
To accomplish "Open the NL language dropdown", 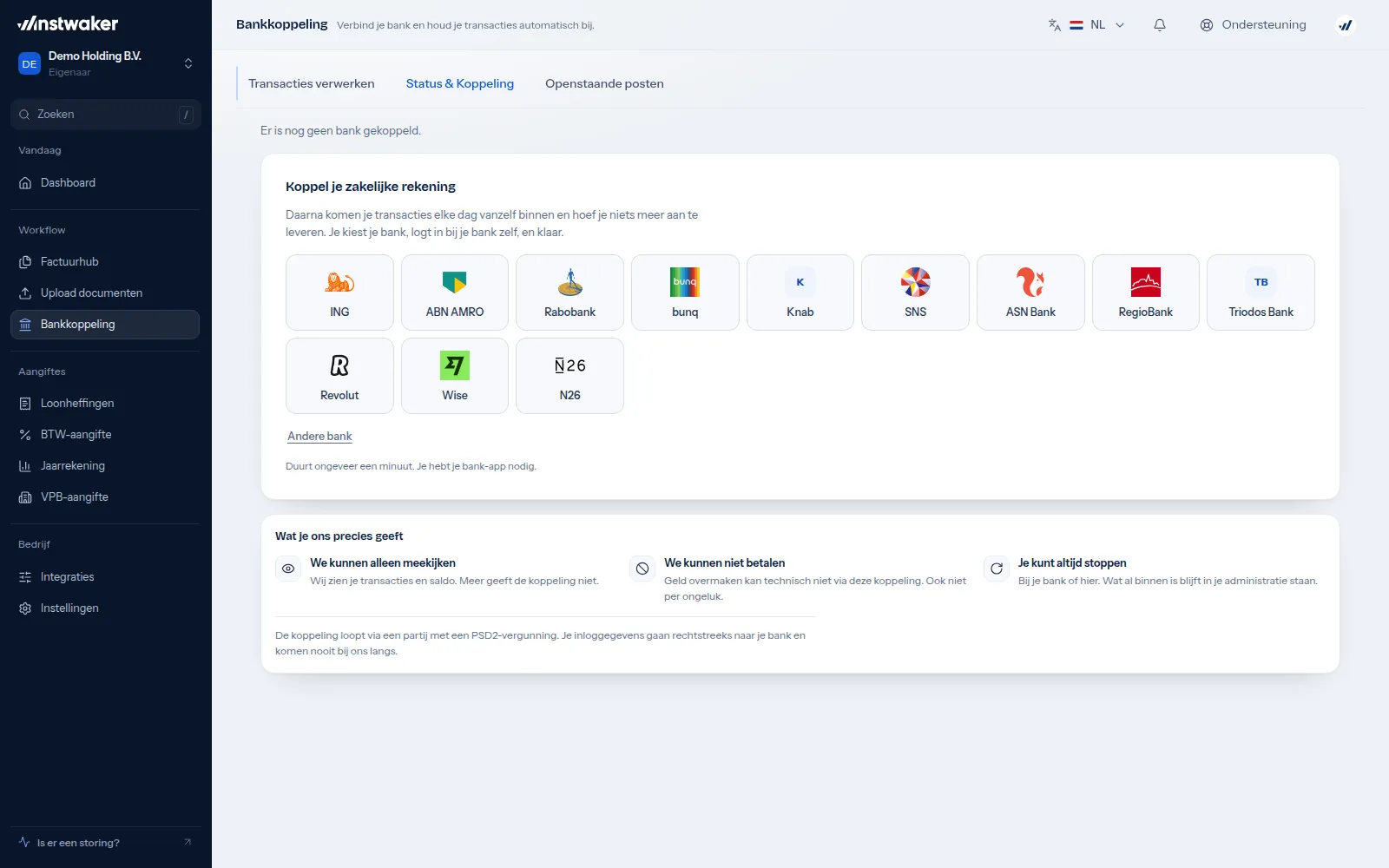I will point(1097,25).
